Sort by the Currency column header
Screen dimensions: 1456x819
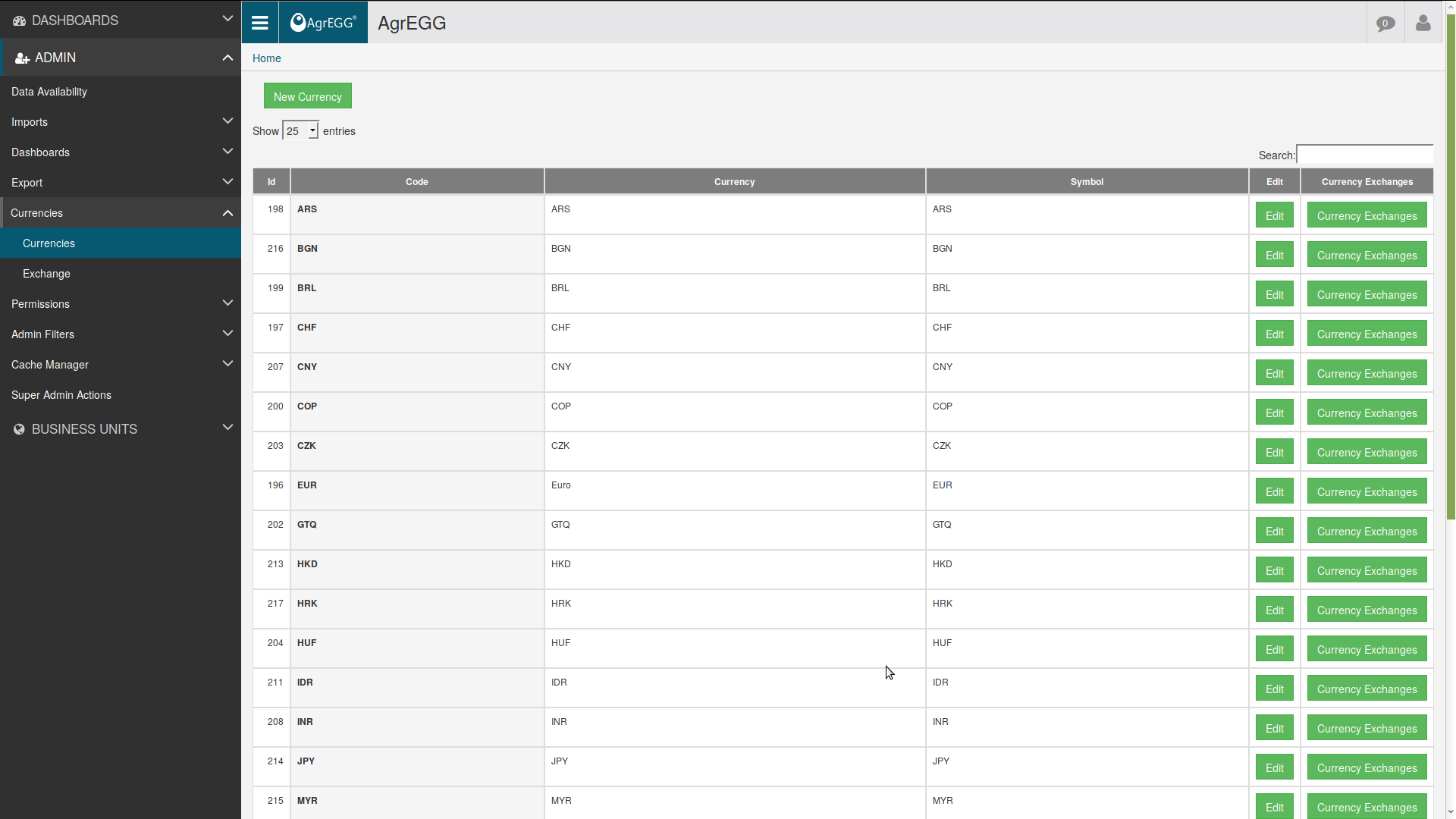735,181
